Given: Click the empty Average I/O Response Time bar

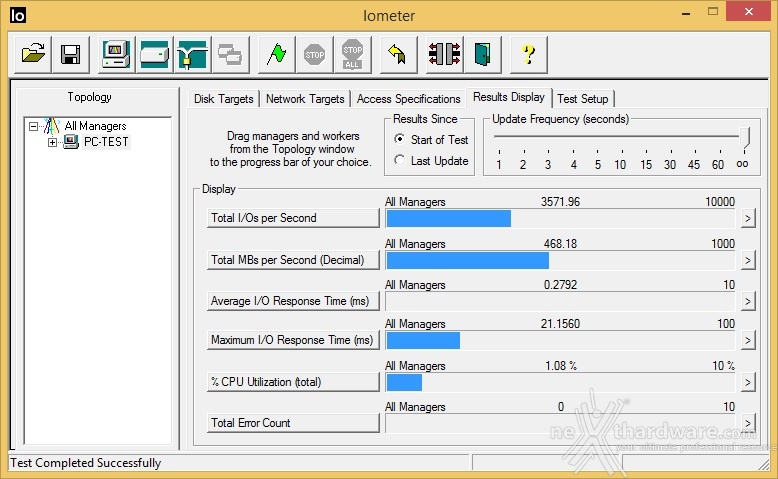Looking at the screenshot, I should click(x=560, y=302).
